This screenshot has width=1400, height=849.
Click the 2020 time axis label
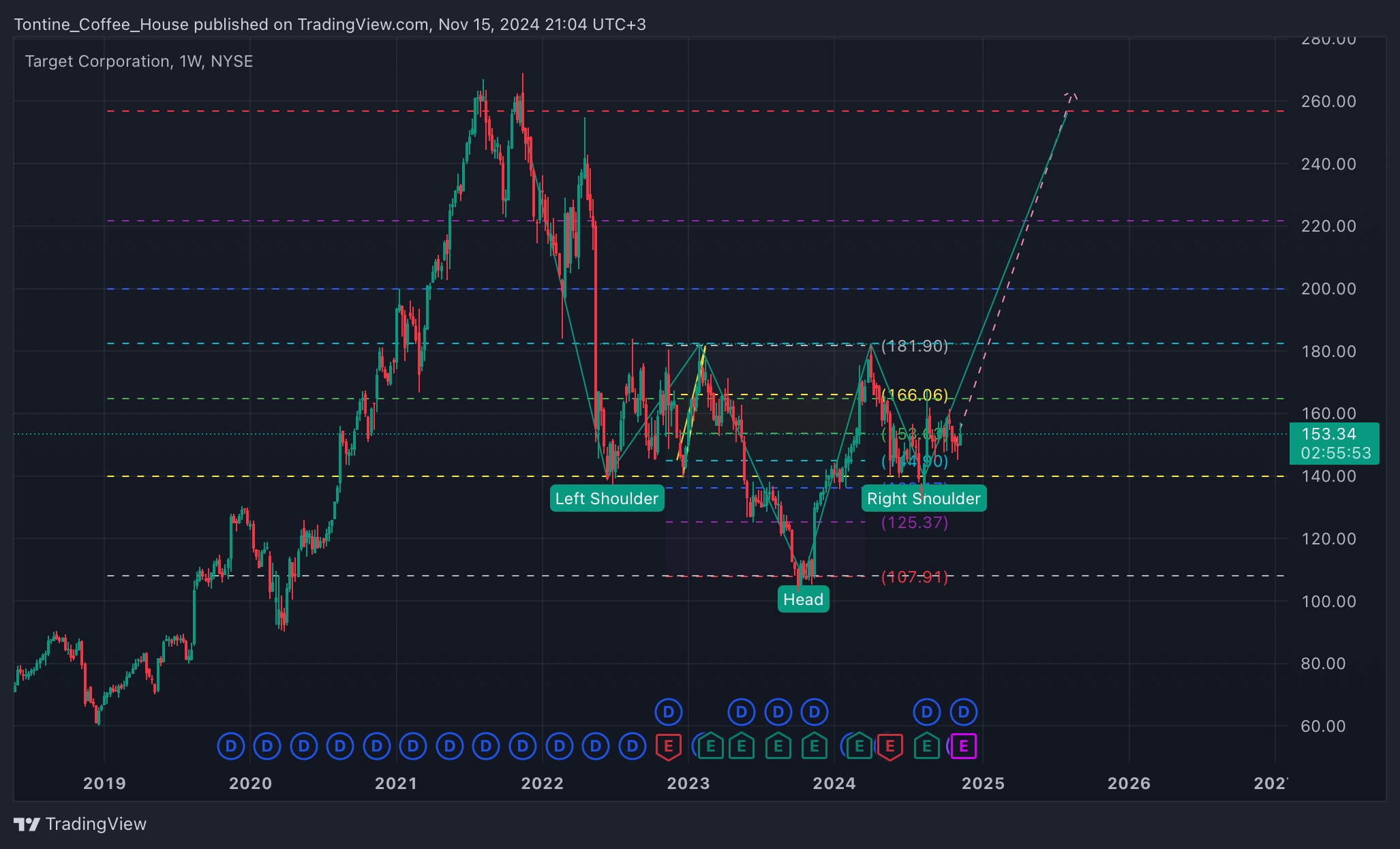pyautogui.click(x=250, y=784)
